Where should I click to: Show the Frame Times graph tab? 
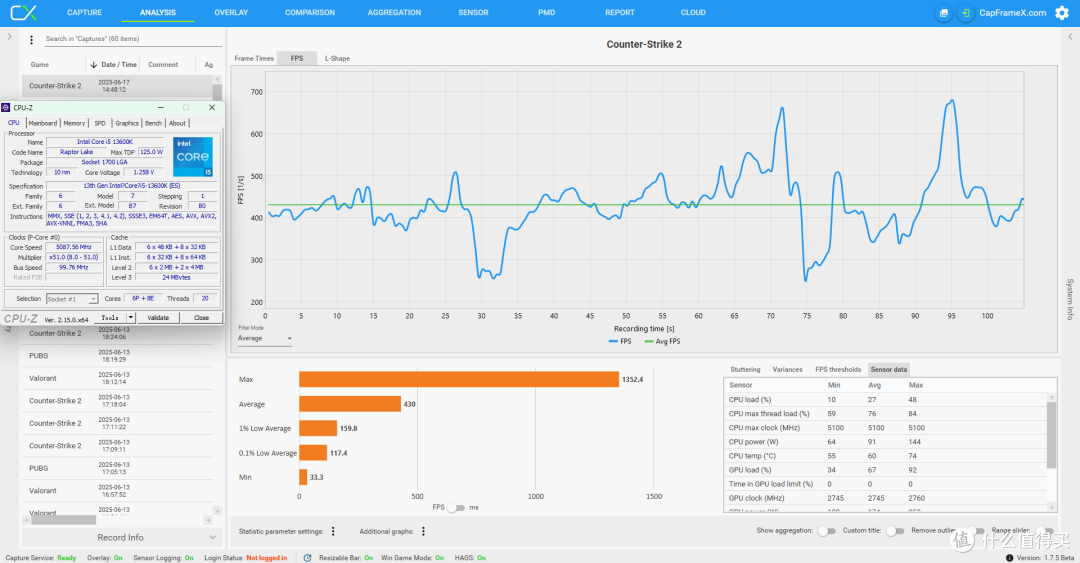253,59
